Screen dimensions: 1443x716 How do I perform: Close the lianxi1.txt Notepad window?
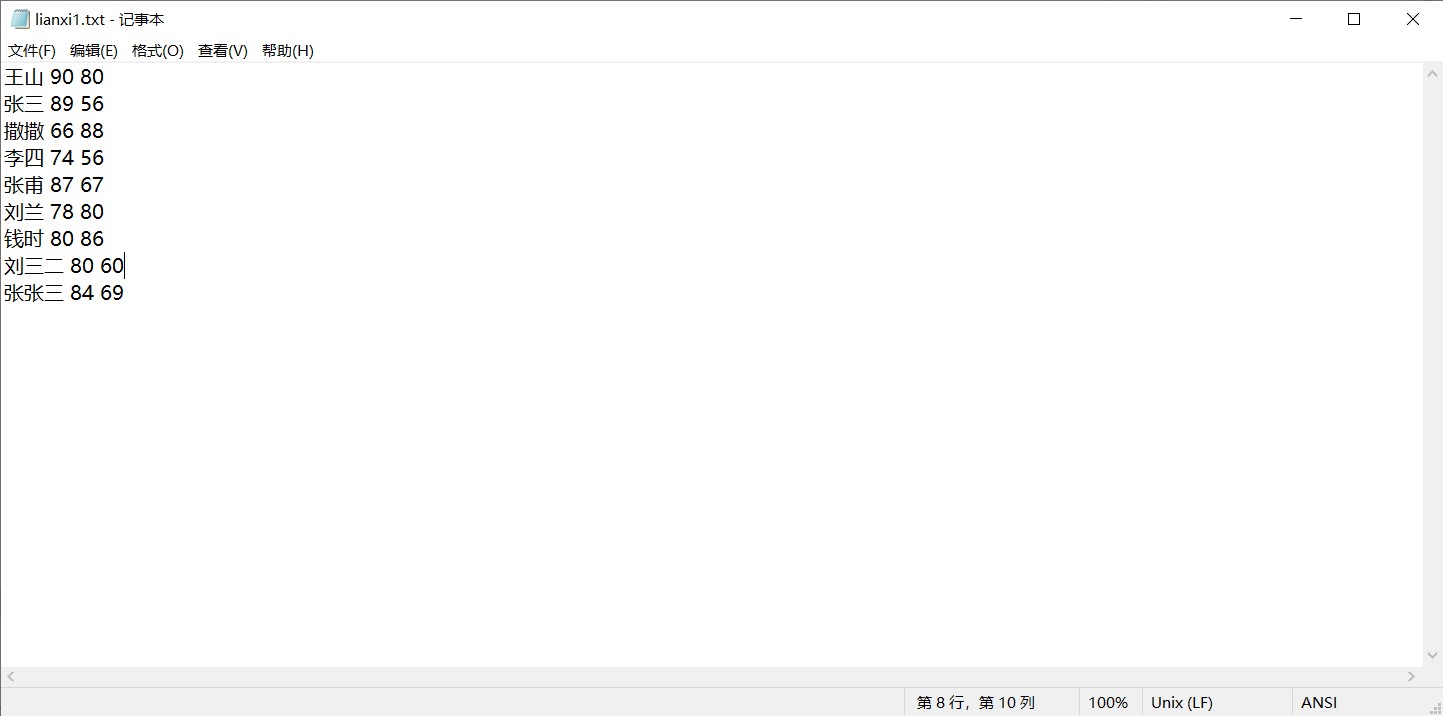(1413, 19)
